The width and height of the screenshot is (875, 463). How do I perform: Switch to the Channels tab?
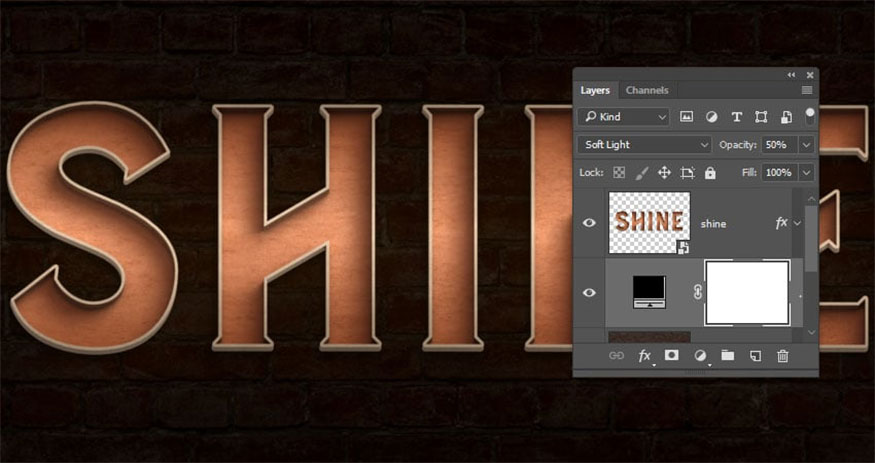[x=647, y=90]
